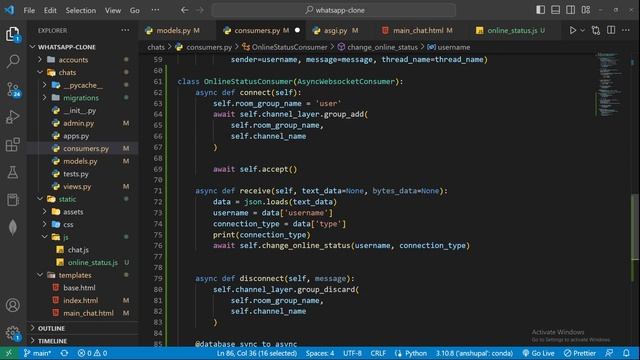Screen dimensions: 640x360
Task: Open Explorer Views and More Actions ellipsis
Action: tap(125, 30)
